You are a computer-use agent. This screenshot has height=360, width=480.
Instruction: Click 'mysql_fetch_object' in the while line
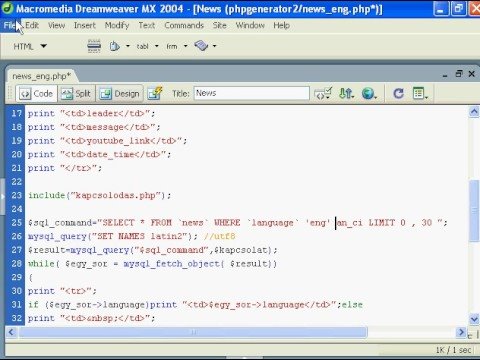[x=171, y=264]
